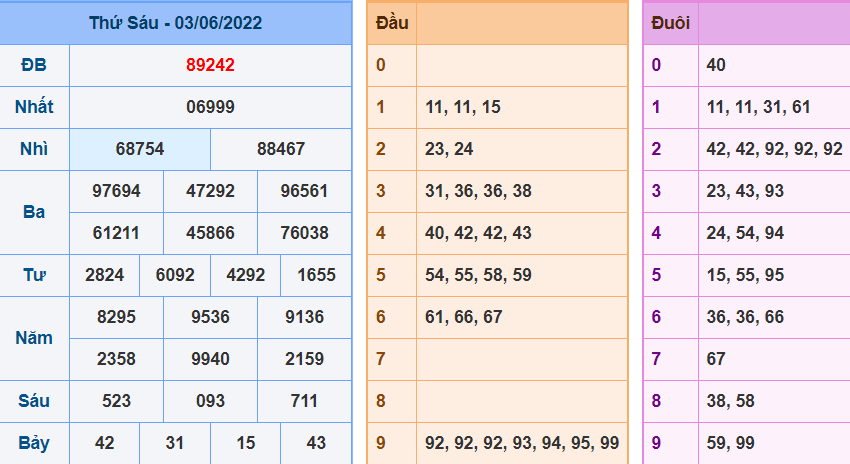
Task: Click the Ba row label
Action: click(x=34, y=212)
